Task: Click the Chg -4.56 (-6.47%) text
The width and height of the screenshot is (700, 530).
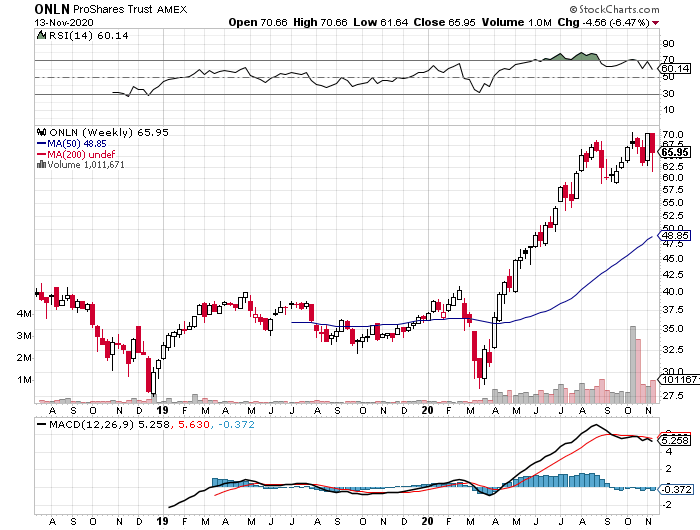Action: [x=603, y=22]
